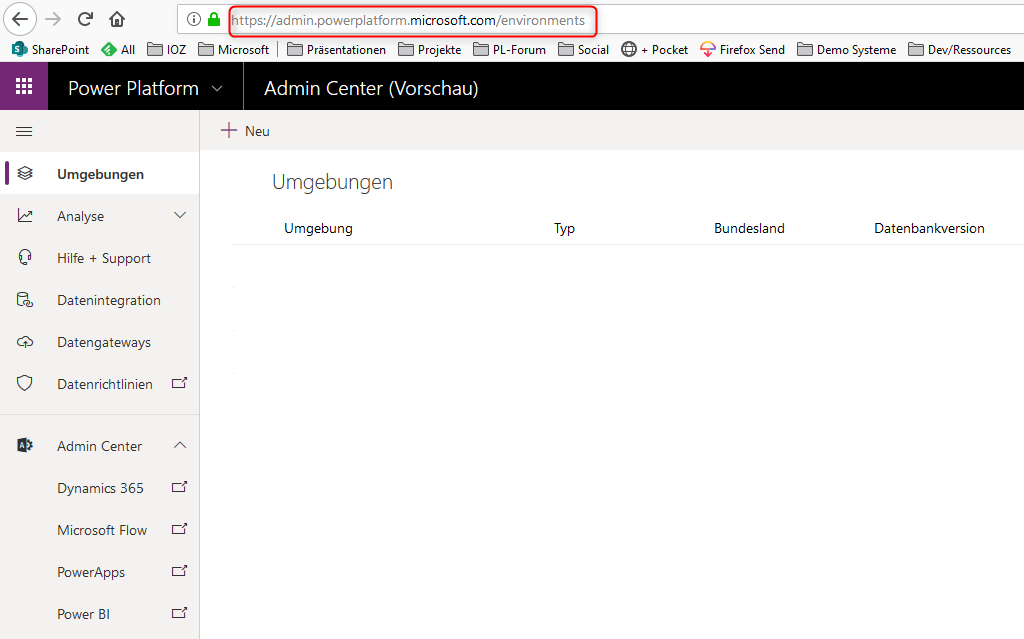Click the browser forward arrow button
The width and height of the screenshot is (1024, 639).
pyautogui.click(x=53, y=20)
